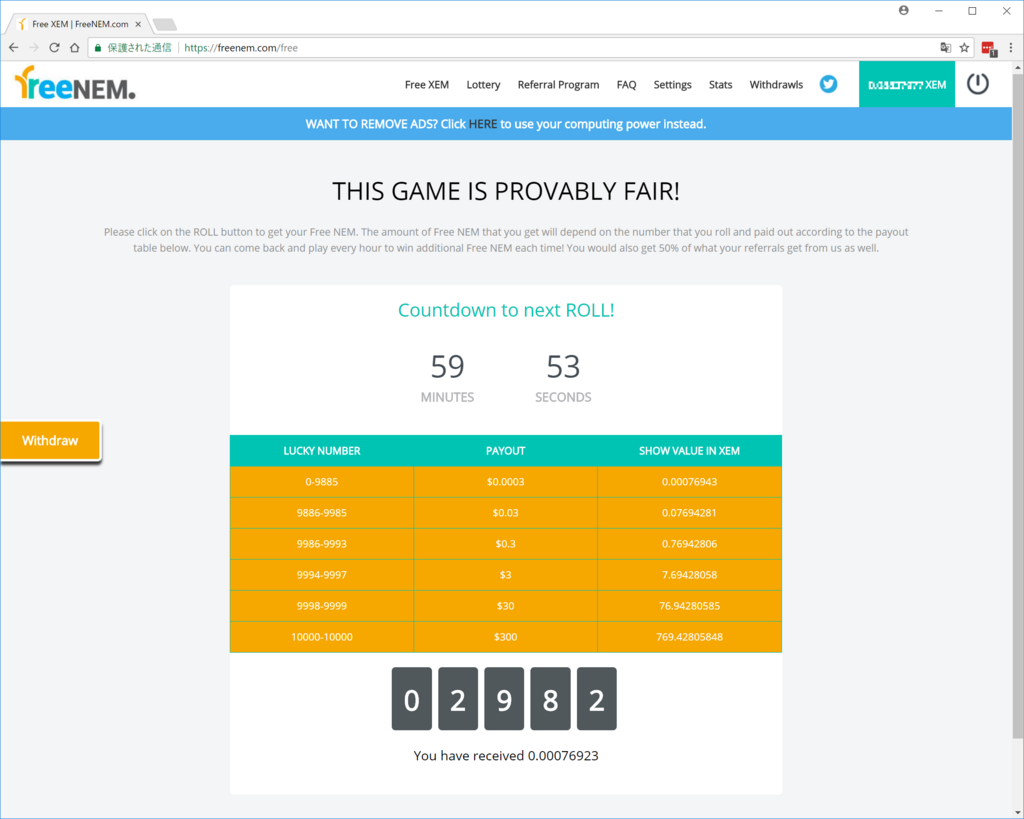Select the 769.42805848 value cell

(x=690, y=637)
